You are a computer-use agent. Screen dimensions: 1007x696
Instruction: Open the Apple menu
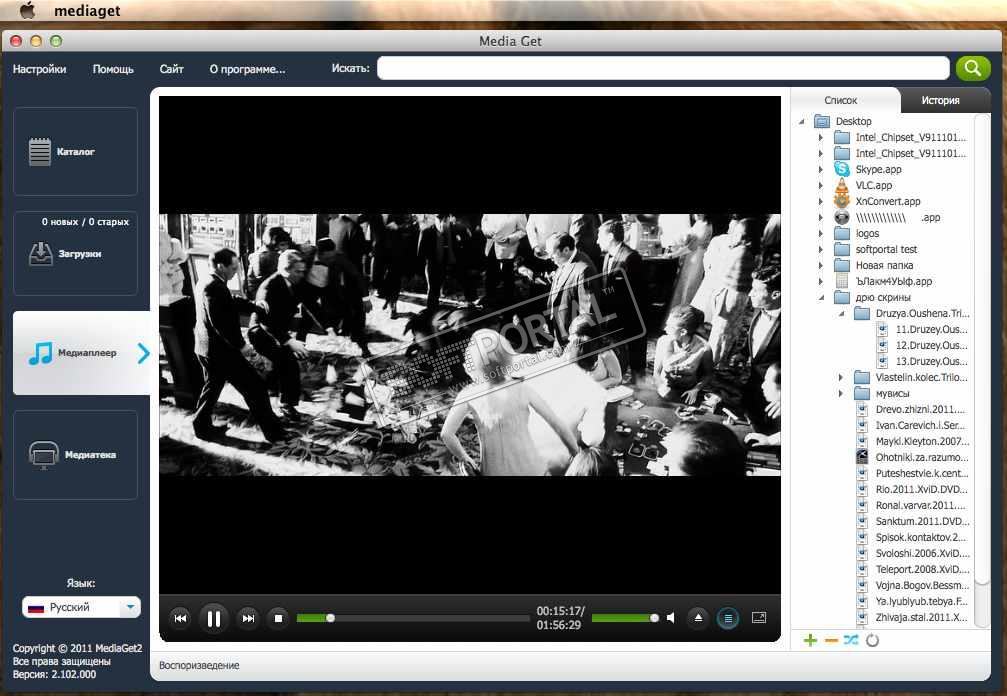coord(28,10)
